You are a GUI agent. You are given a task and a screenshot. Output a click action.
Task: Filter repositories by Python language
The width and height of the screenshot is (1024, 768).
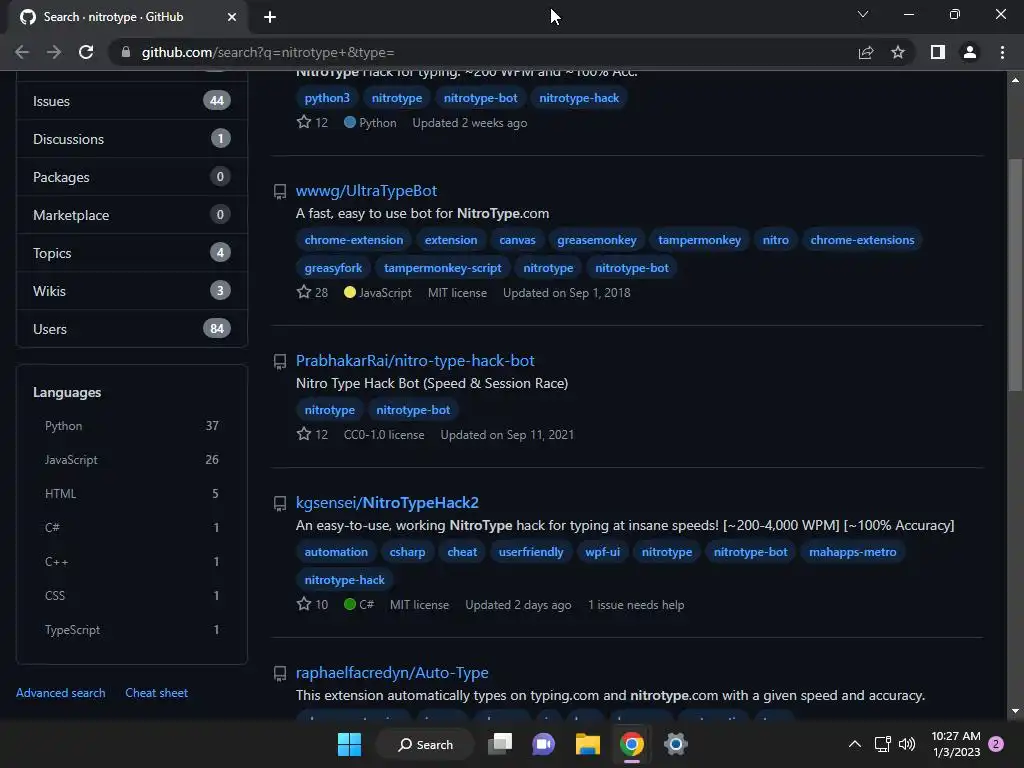point(131,426)
